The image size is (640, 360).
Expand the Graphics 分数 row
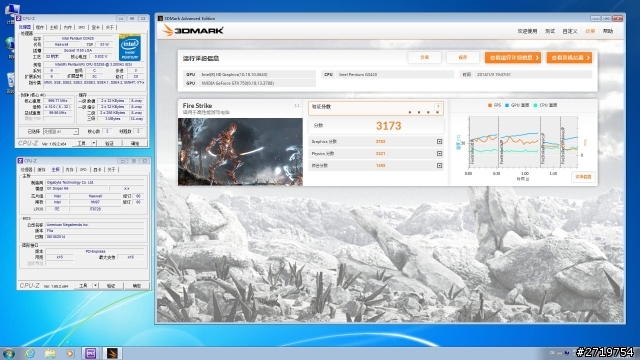pyautogui.click(x=439, y=142)
